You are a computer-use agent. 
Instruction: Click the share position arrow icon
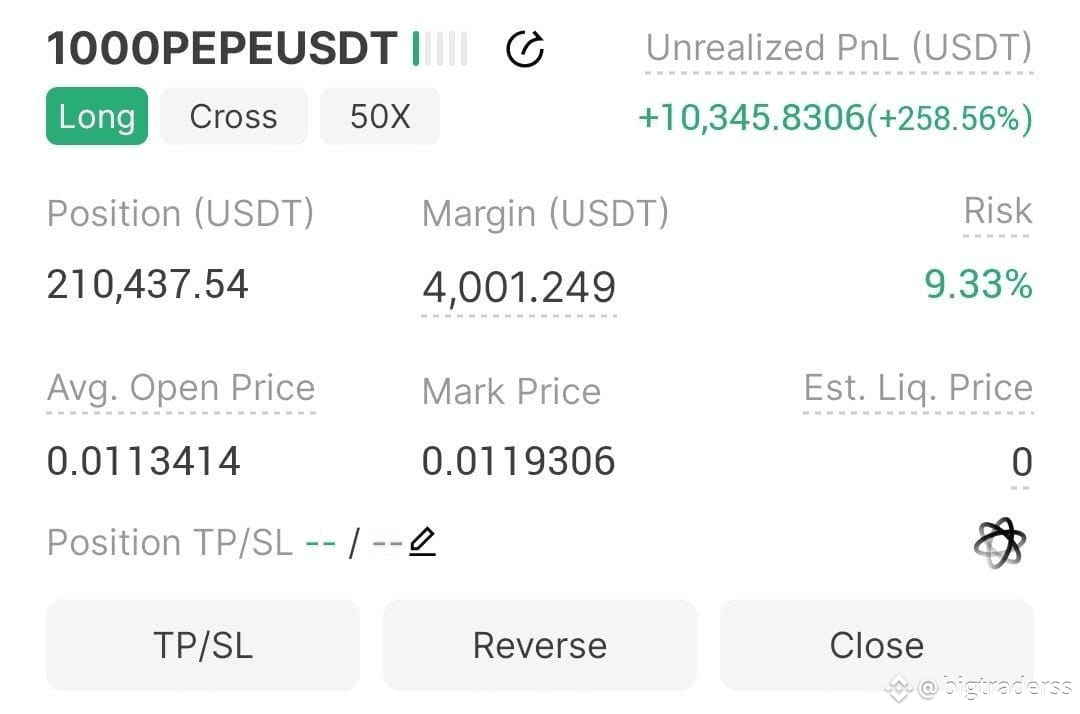525,49
